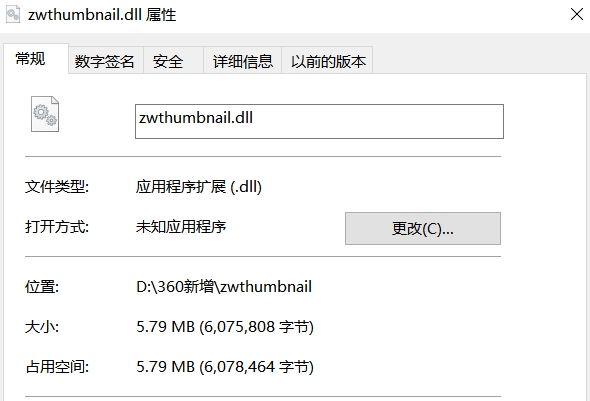Click the 打开方式 label

[57, 227]
